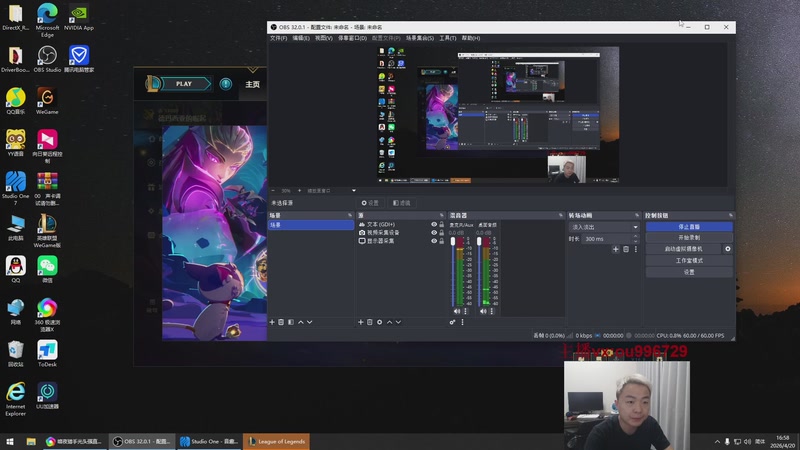The height and width of the screenshot is (450, 800).
Task: Zoom in preview with the plus icon
Action: tap(299, 191)
